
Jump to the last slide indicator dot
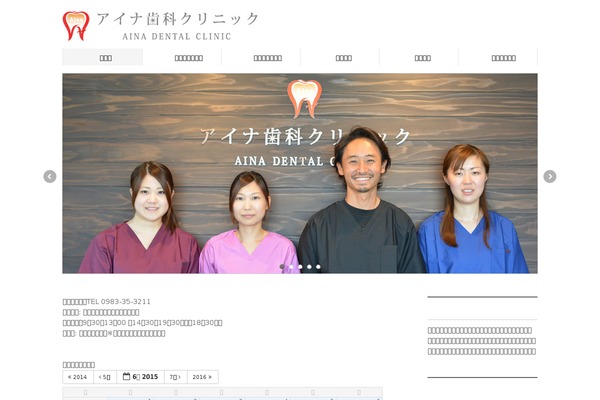(x=318, y=266)
